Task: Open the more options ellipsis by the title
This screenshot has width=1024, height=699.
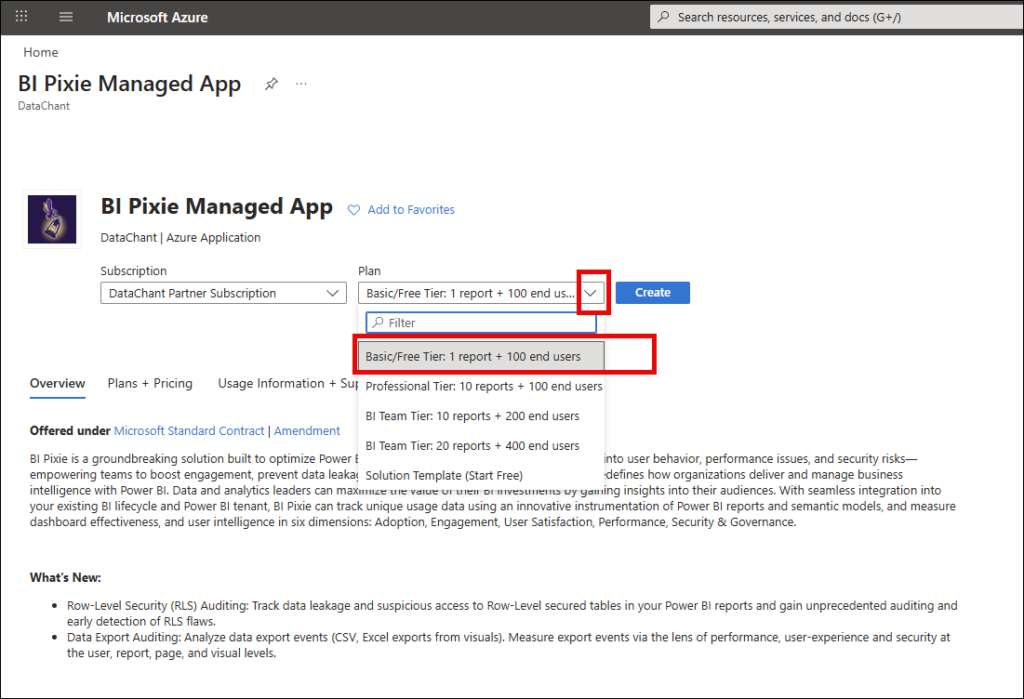Action: (x=302, y=84)
